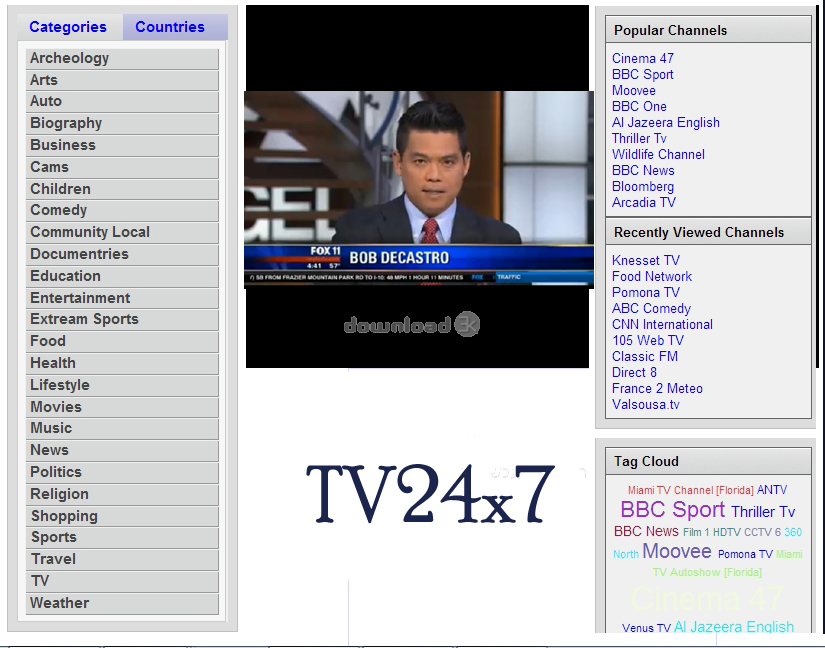Open the Archeology category
This screenshot has height=648, width=825.
(x=122, y=58)
